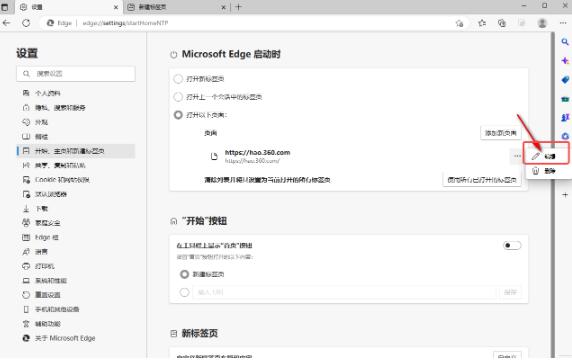The image size is (572, 360).
Task: Click the page icon beside https://hao.360.com
Action: (x=214, y=156)
